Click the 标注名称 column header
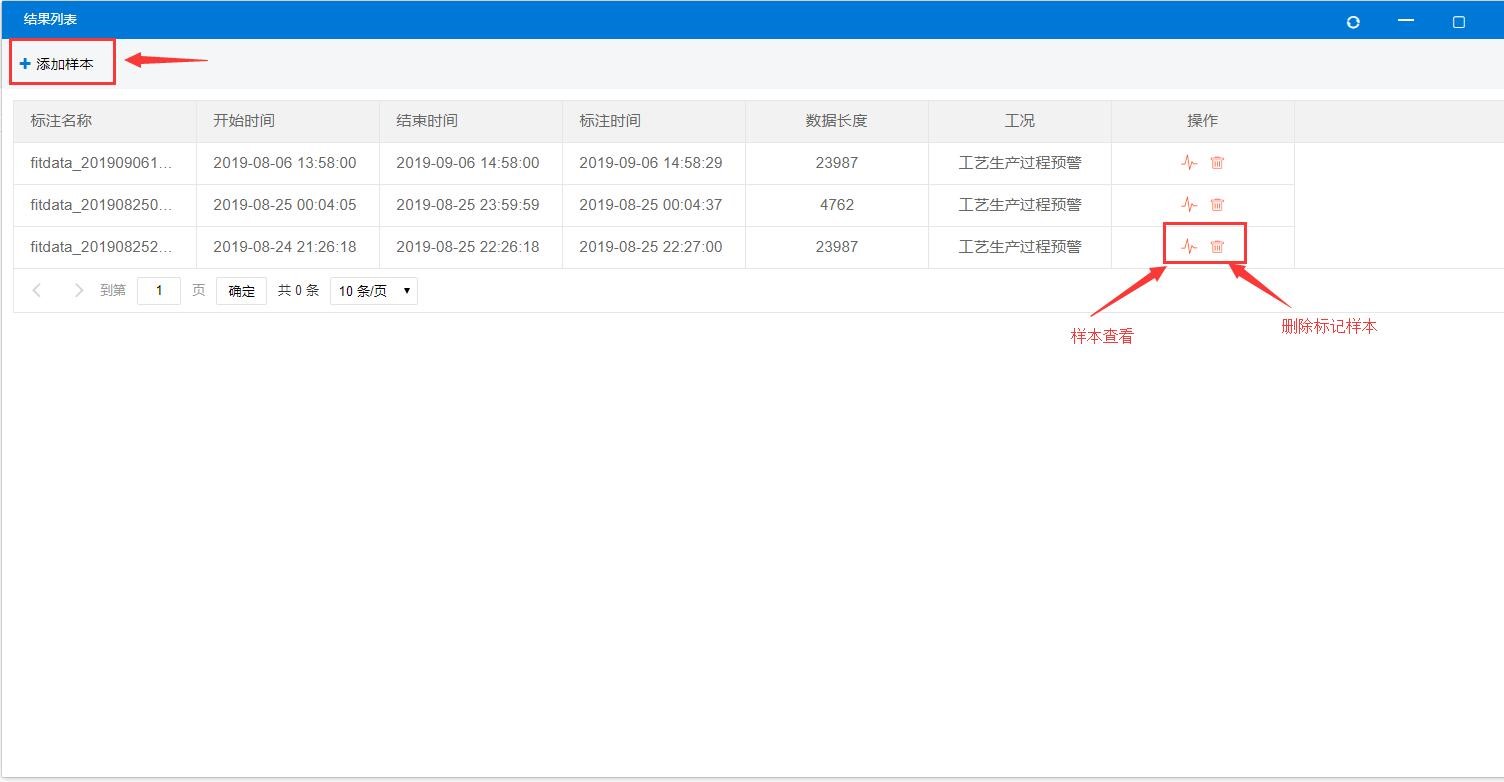Image resolution: width=1504 pixels, height=782 pixels. [61, 121]
